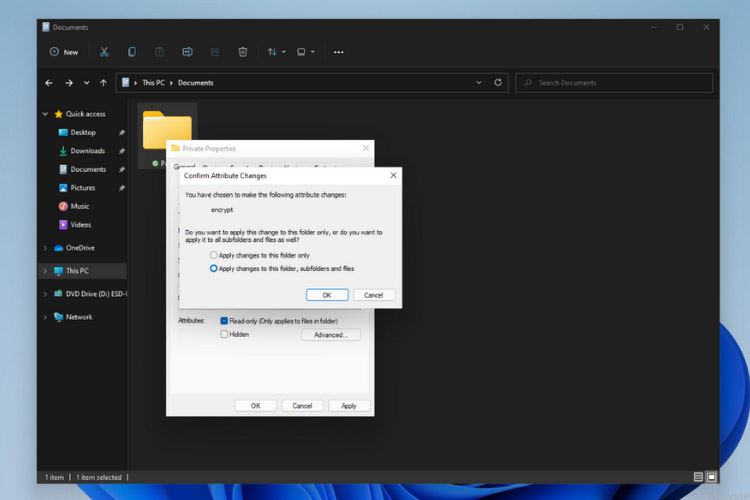Open the Sort options dropdown
Viewport: 750px width, 500px height.
click(x=276, y=52)
